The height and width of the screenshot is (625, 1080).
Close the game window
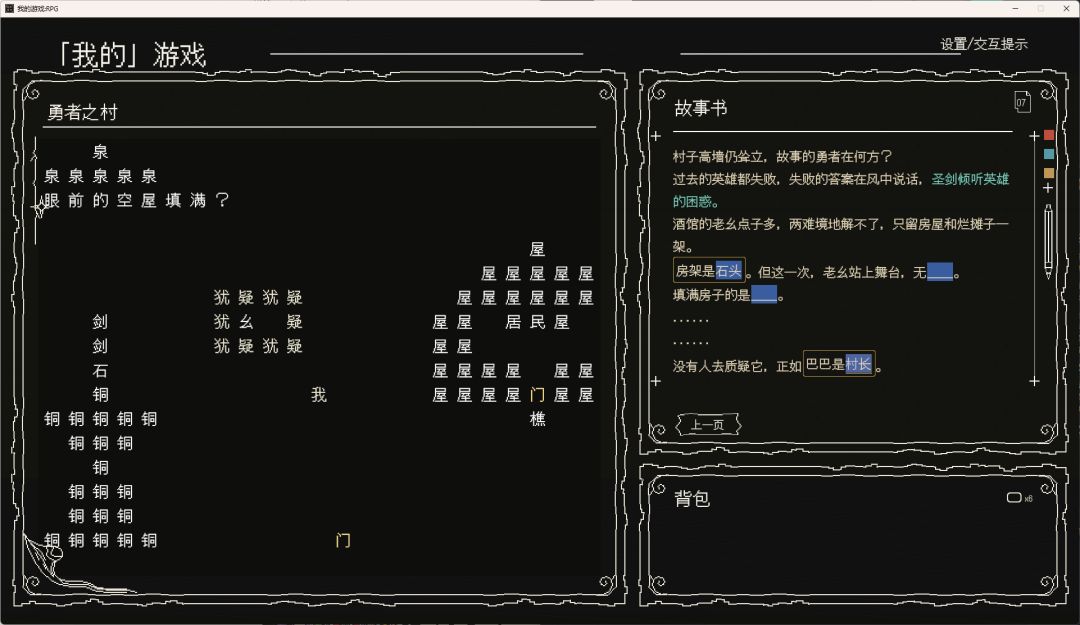(1066, 8)
